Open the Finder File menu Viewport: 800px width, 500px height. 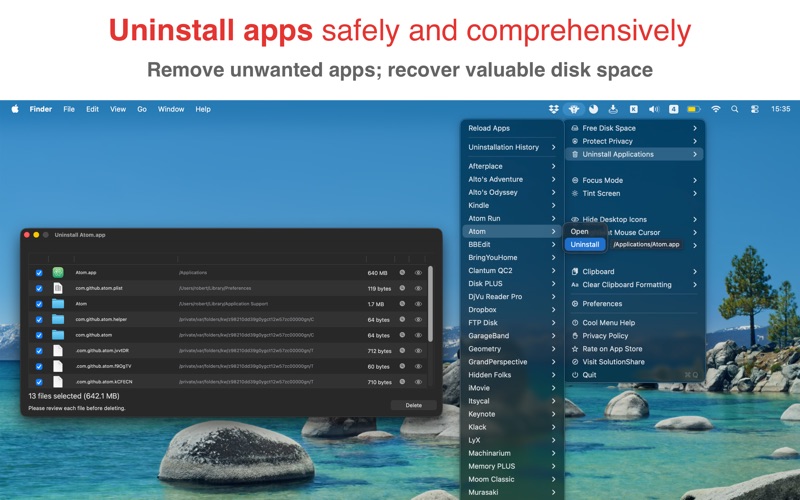(x=69, y=109)
